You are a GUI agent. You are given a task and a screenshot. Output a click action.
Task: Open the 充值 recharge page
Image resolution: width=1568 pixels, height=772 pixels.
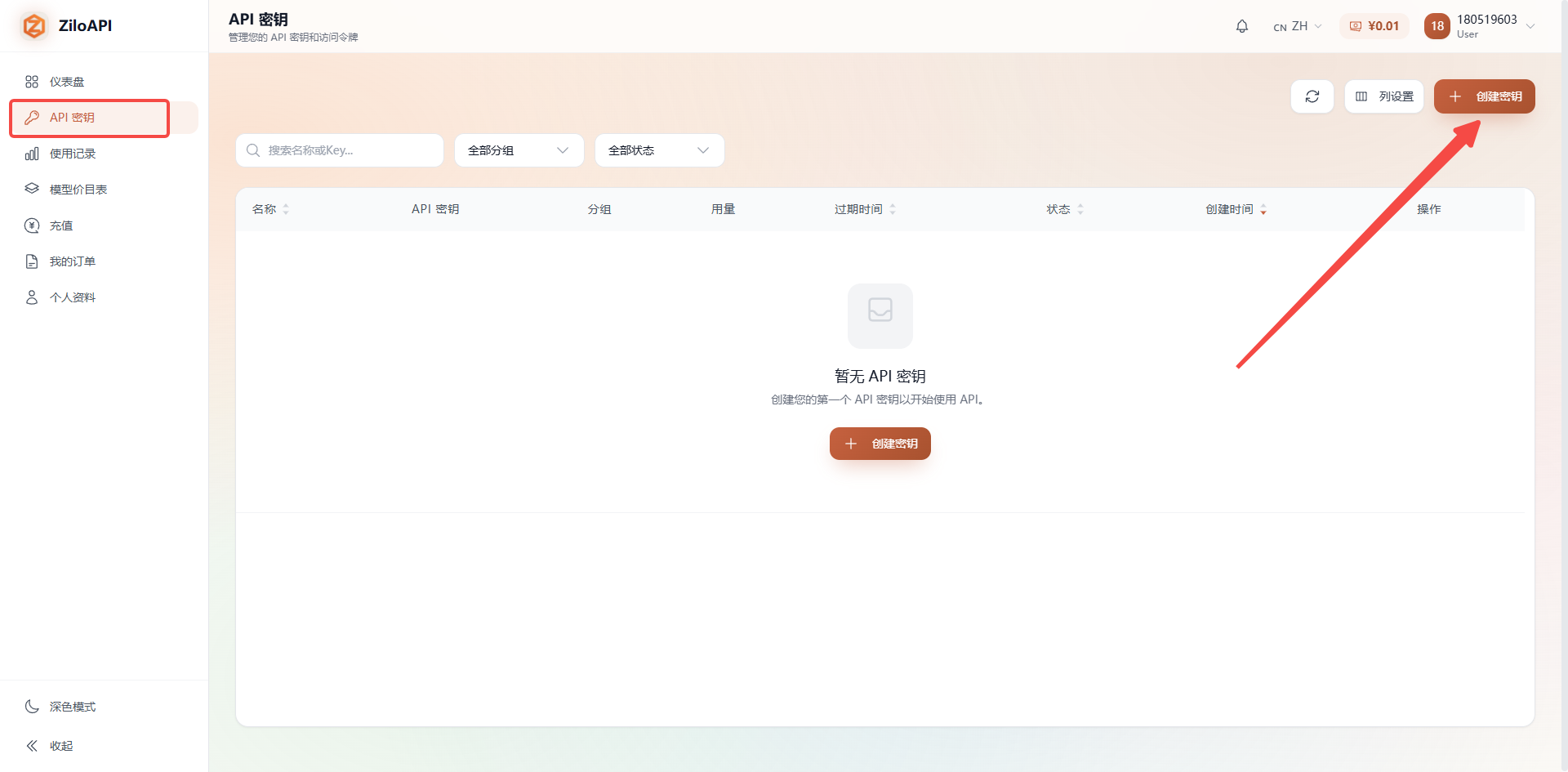pos(104,225)
